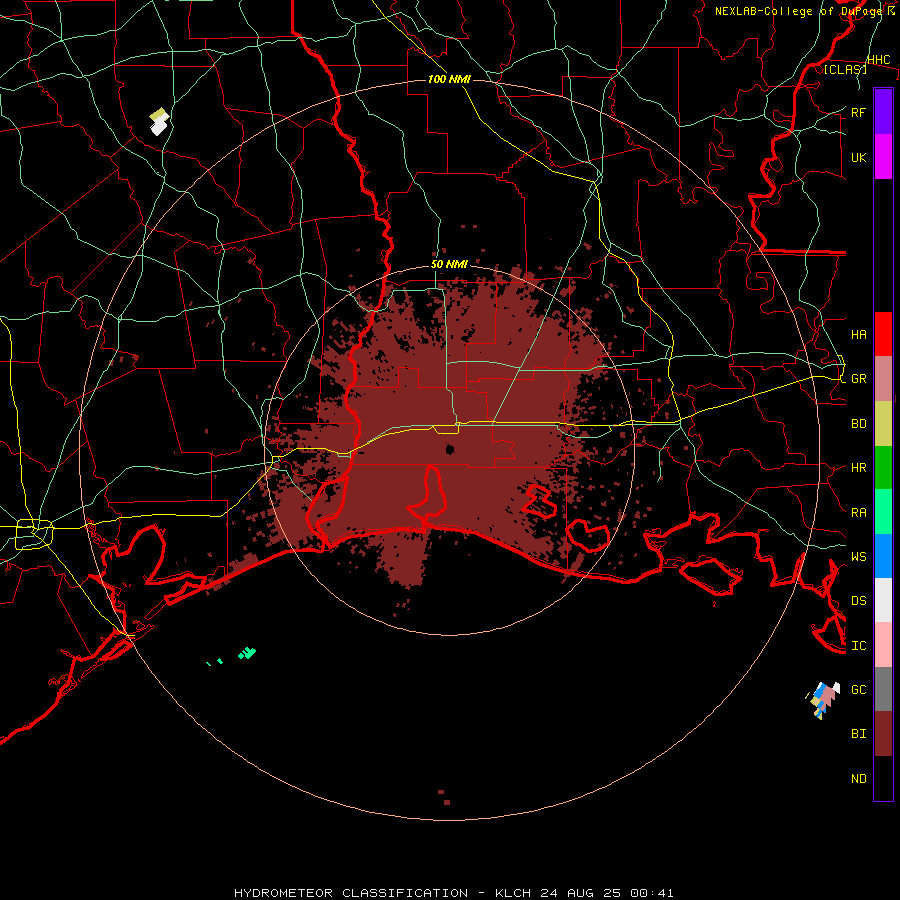Click the WS legend label
Screen dimensions: 900x900
pyautogui.click(x=858, y=557)
